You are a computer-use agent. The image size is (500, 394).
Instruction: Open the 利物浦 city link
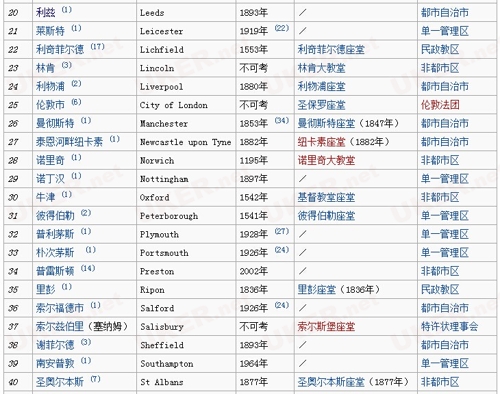(50, 86)
